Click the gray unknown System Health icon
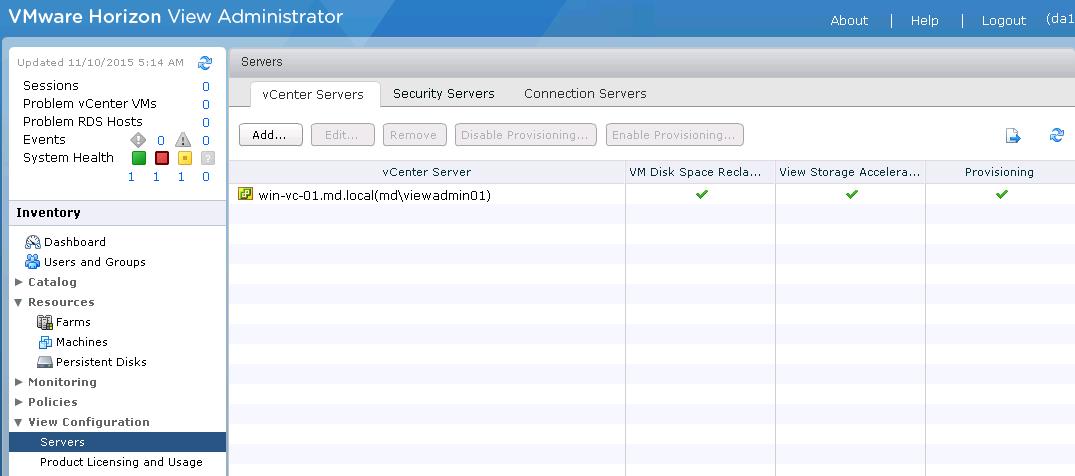Screen dimensions: 1075x476 pyautogui.click(x=207, y=158)
